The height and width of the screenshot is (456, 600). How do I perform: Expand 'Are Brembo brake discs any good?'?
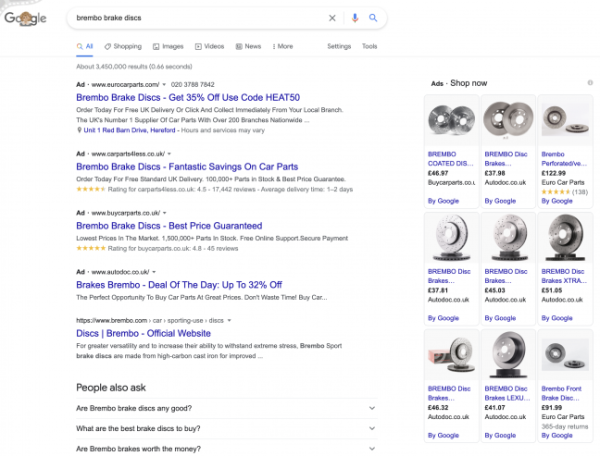[x=225, y=408]
